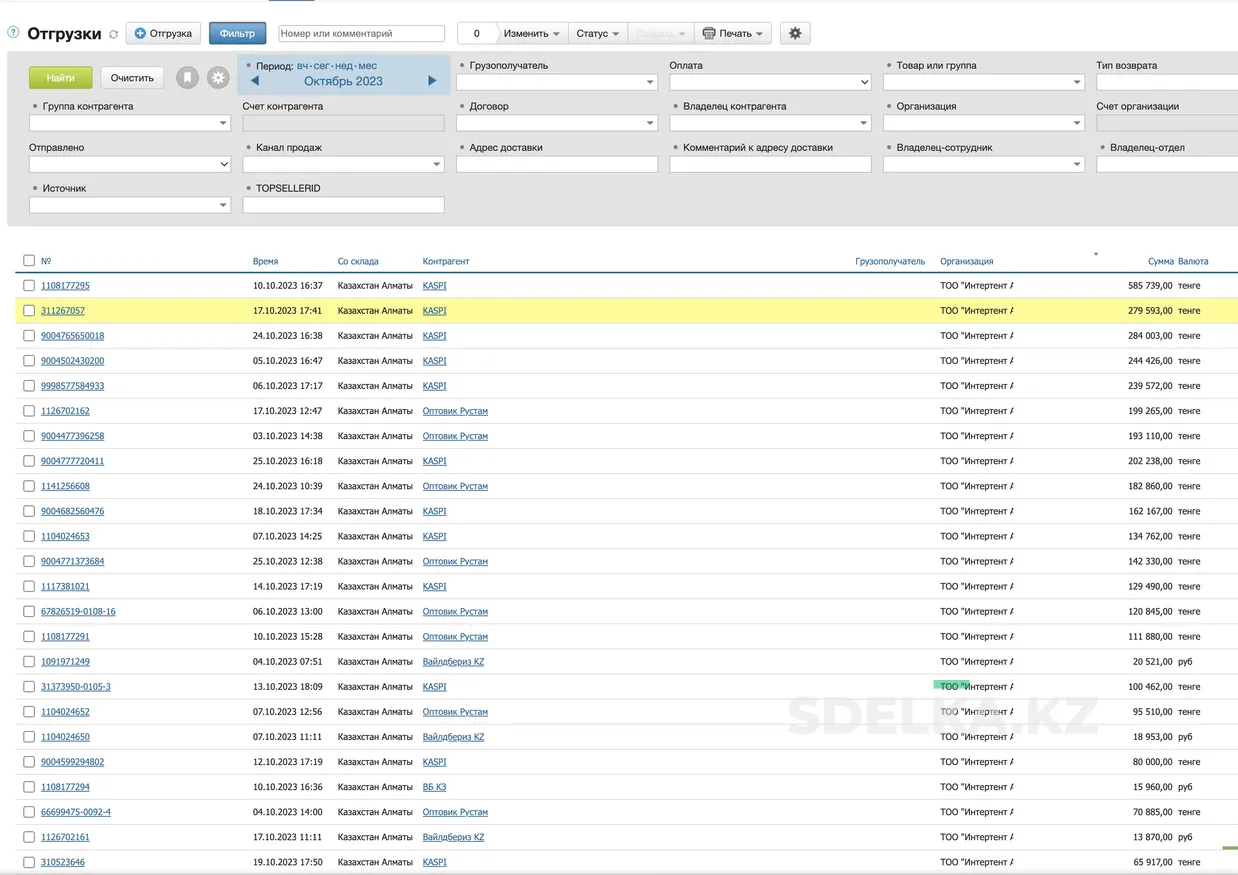Open the help question mark icon
1238x875 pixels.
(13, 33)
